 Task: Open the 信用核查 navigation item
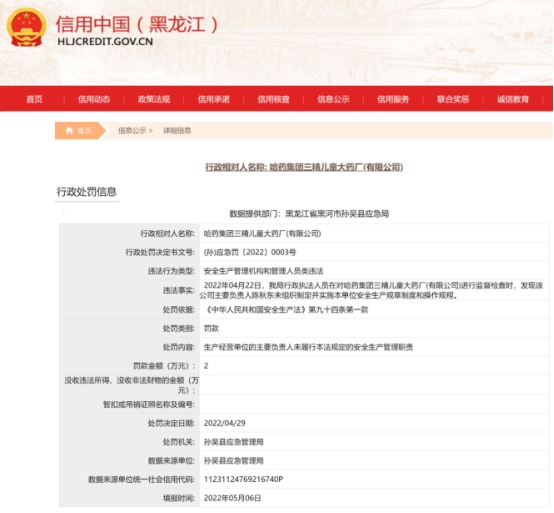tap(273, 99)
